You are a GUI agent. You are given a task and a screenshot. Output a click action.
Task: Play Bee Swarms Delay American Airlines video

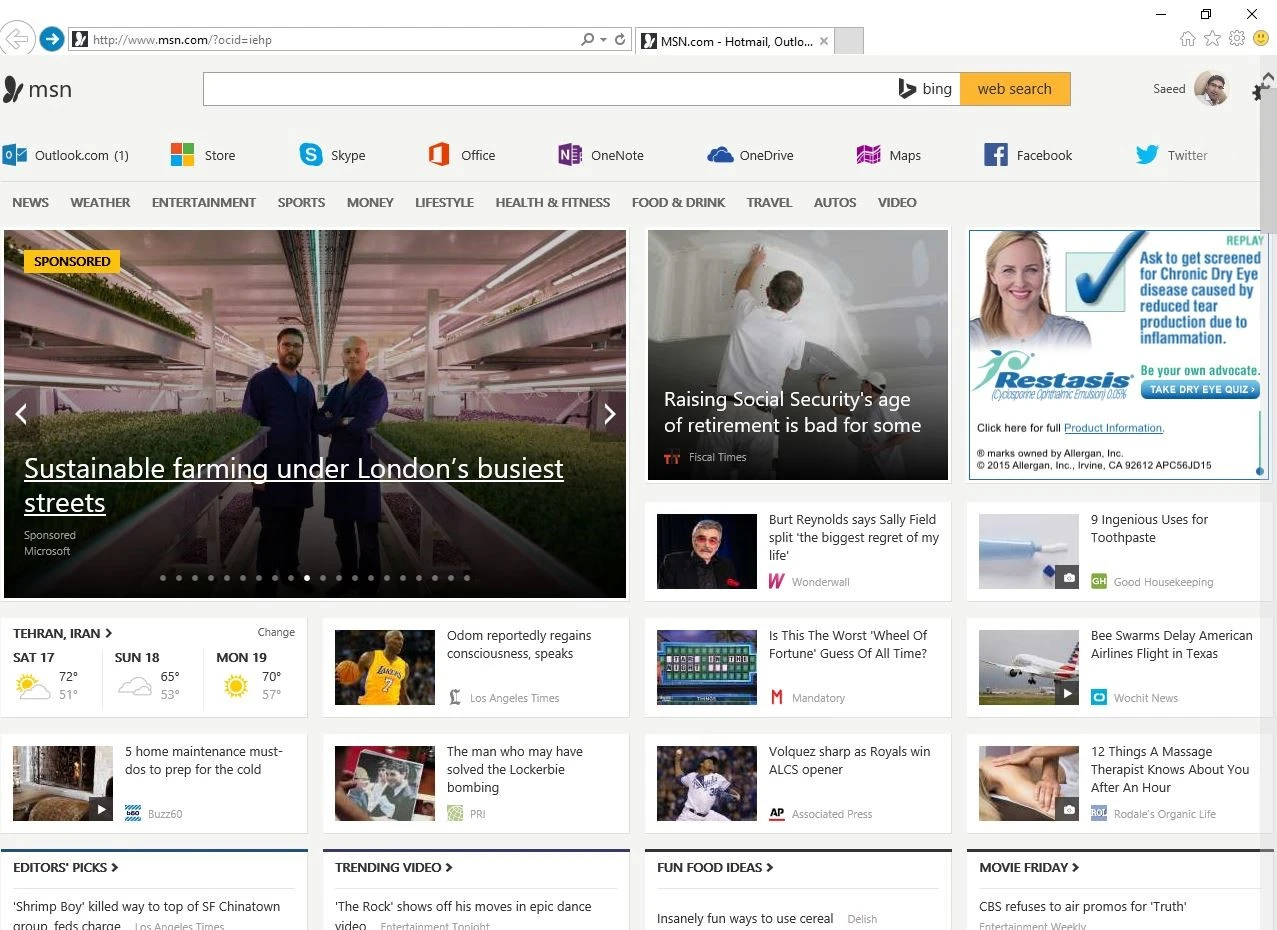tap(1067, 693)
